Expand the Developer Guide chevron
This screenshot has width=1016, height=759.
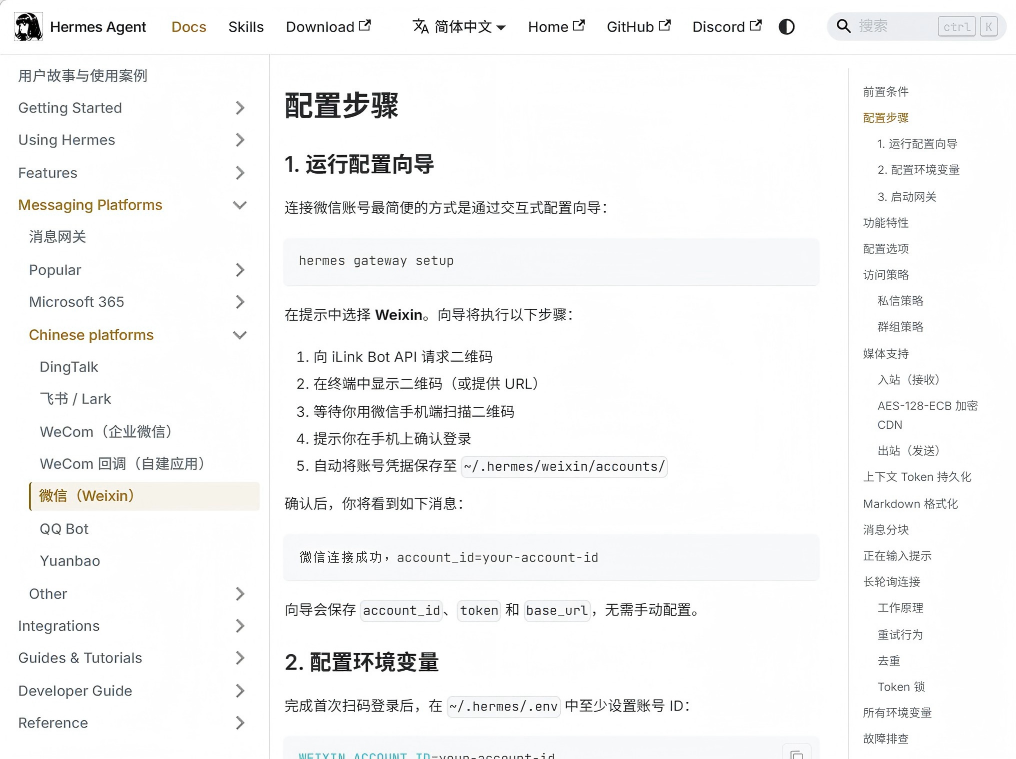click(240, 691)
